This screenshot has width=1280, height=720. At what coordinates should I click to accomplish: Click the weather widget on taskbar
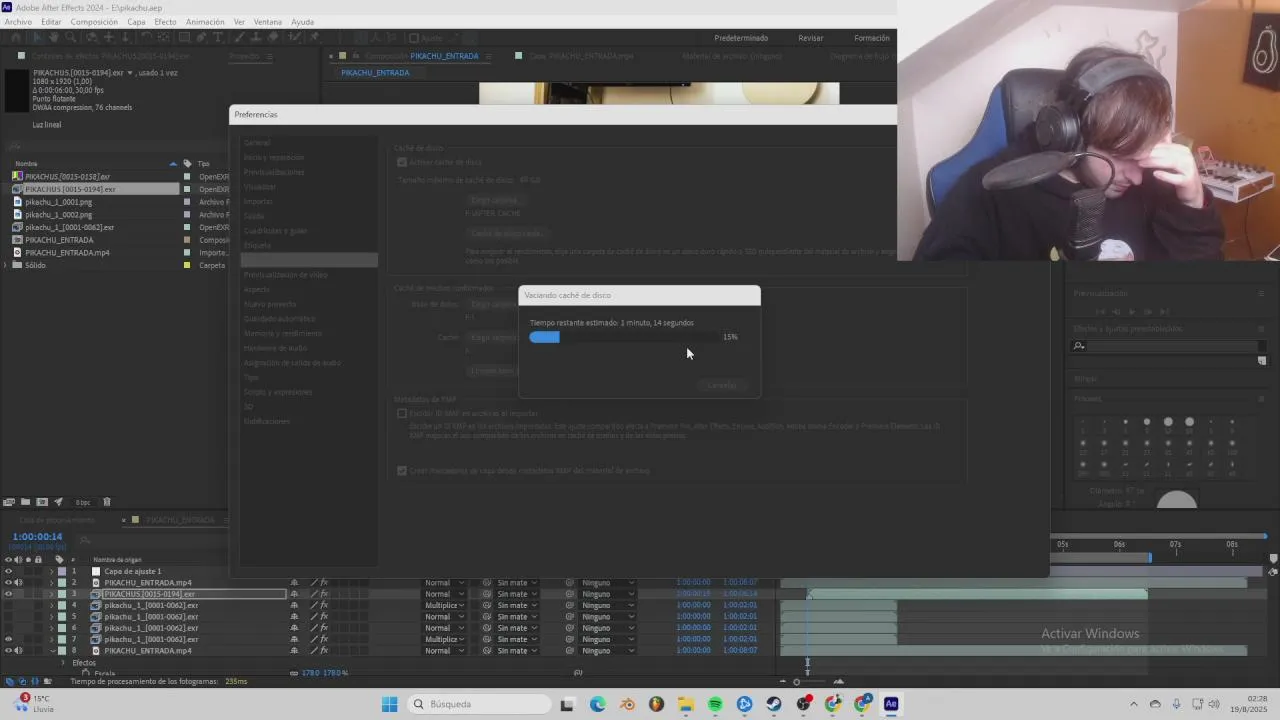tap(35, 704)
